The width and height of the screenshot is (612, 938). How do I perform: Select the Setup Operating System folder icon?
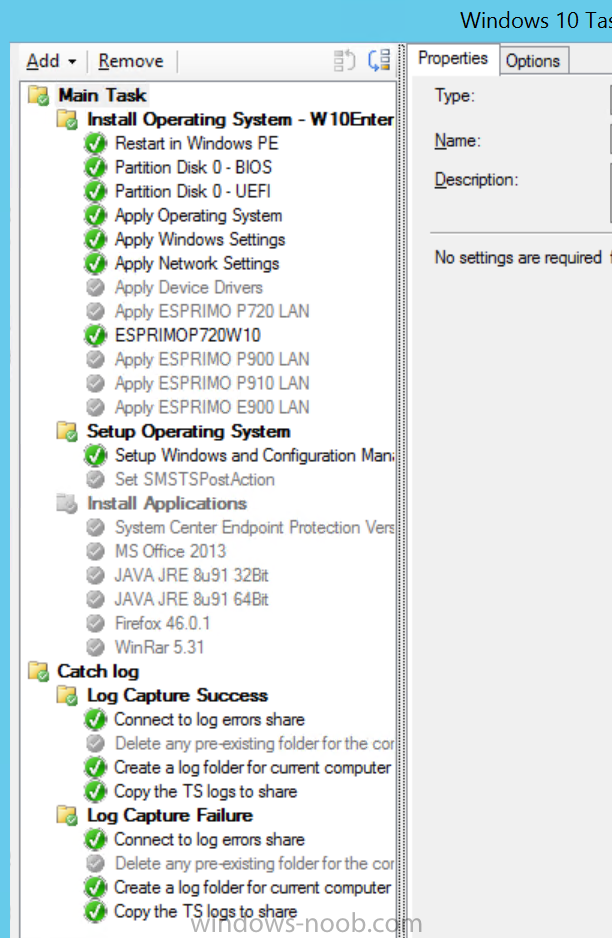click(x=67, y=431)
